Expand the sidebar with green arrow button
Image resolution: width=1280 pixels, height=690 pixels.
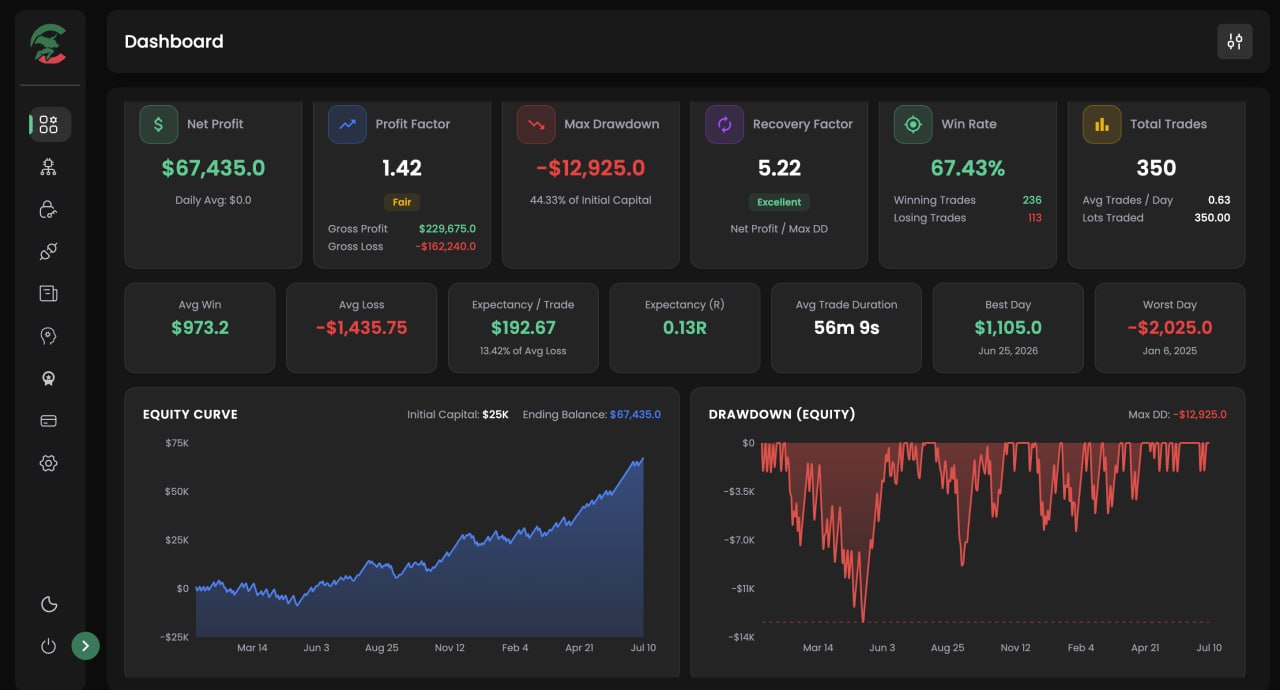[86, 646]
